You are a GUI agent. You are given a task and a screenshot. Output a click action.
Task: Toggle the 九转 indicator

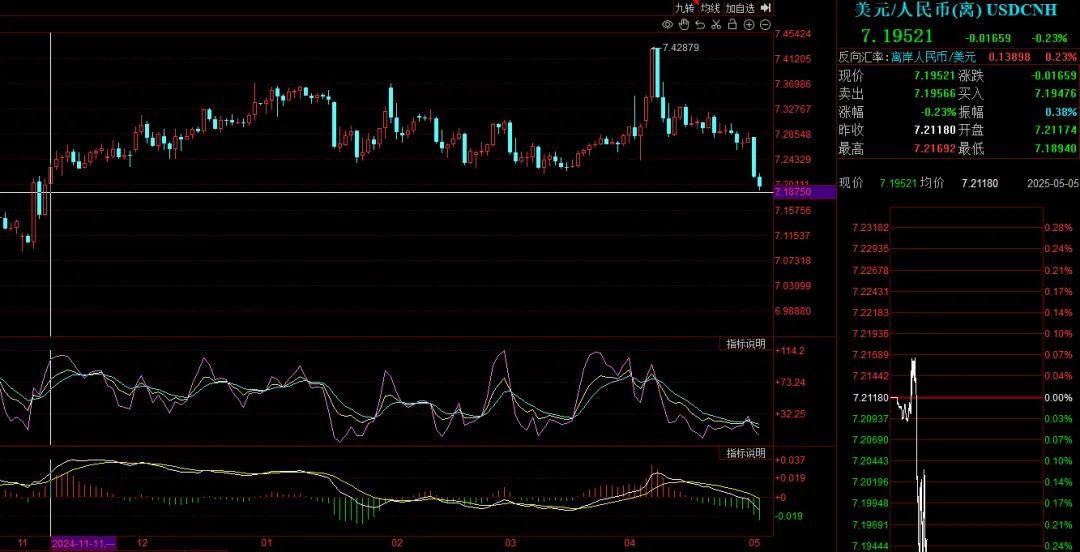point(684,8)
